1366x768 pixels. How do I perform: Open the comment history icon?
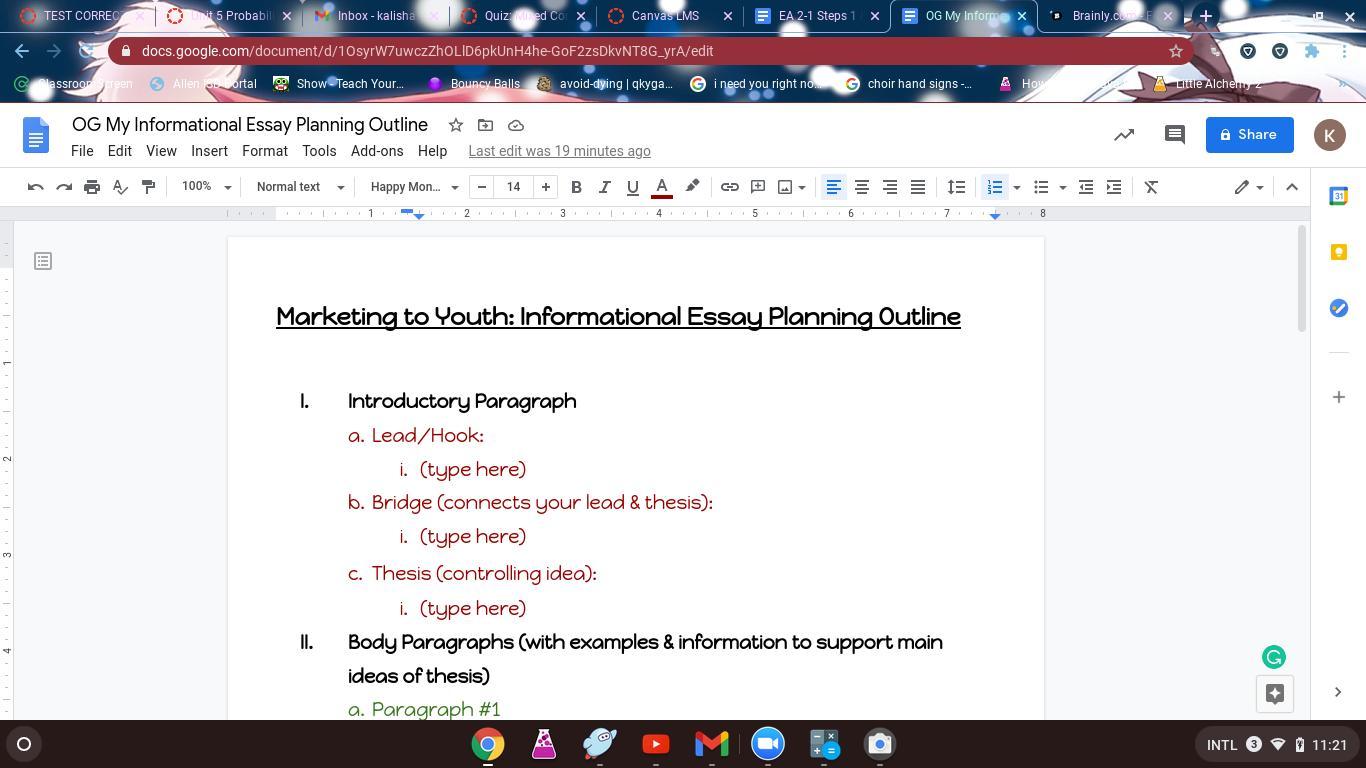coord(1175,135)
